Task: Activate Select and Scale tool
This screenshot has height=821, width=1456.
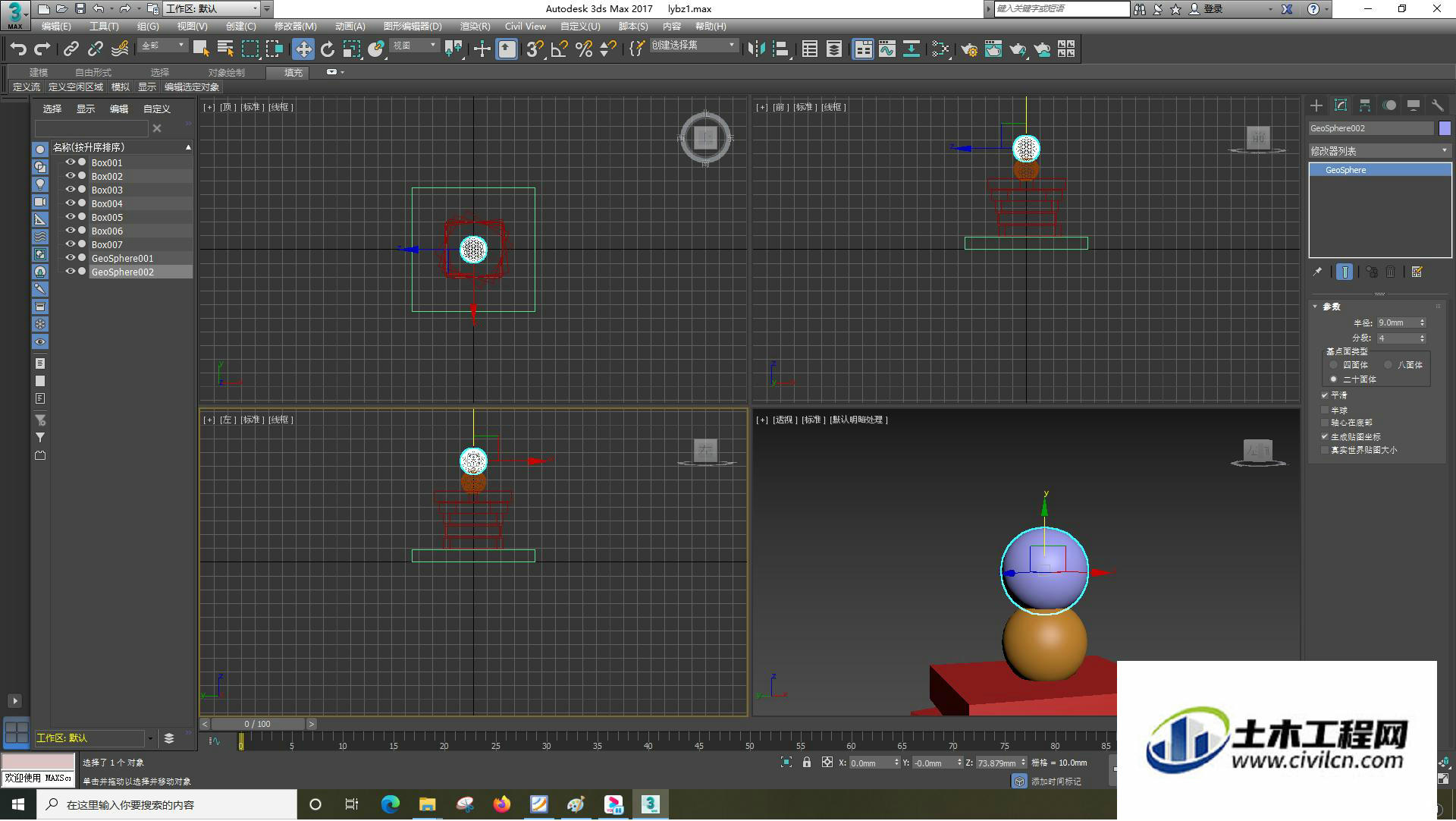Action: click(352, 49)
